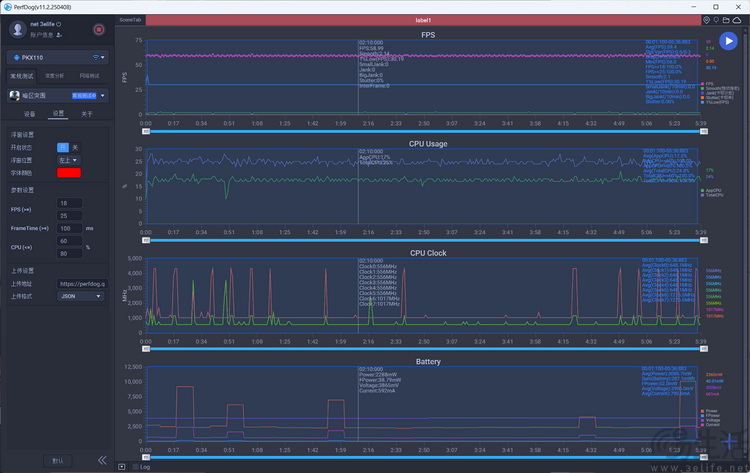Switch floating window state to 关
This screenshot has width=750, height=473.
(x=75, y=147)
